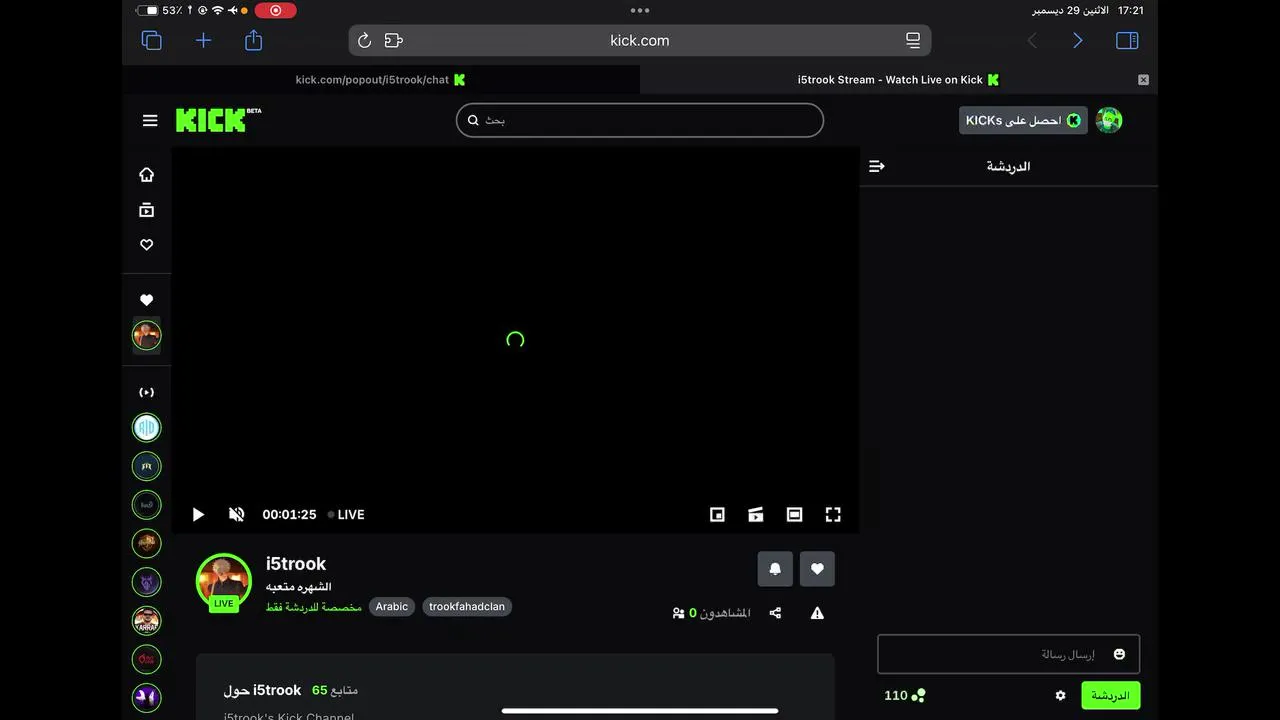Select the trookfahadclan tag
This screenshot has width=1280, height=720.
467,606
